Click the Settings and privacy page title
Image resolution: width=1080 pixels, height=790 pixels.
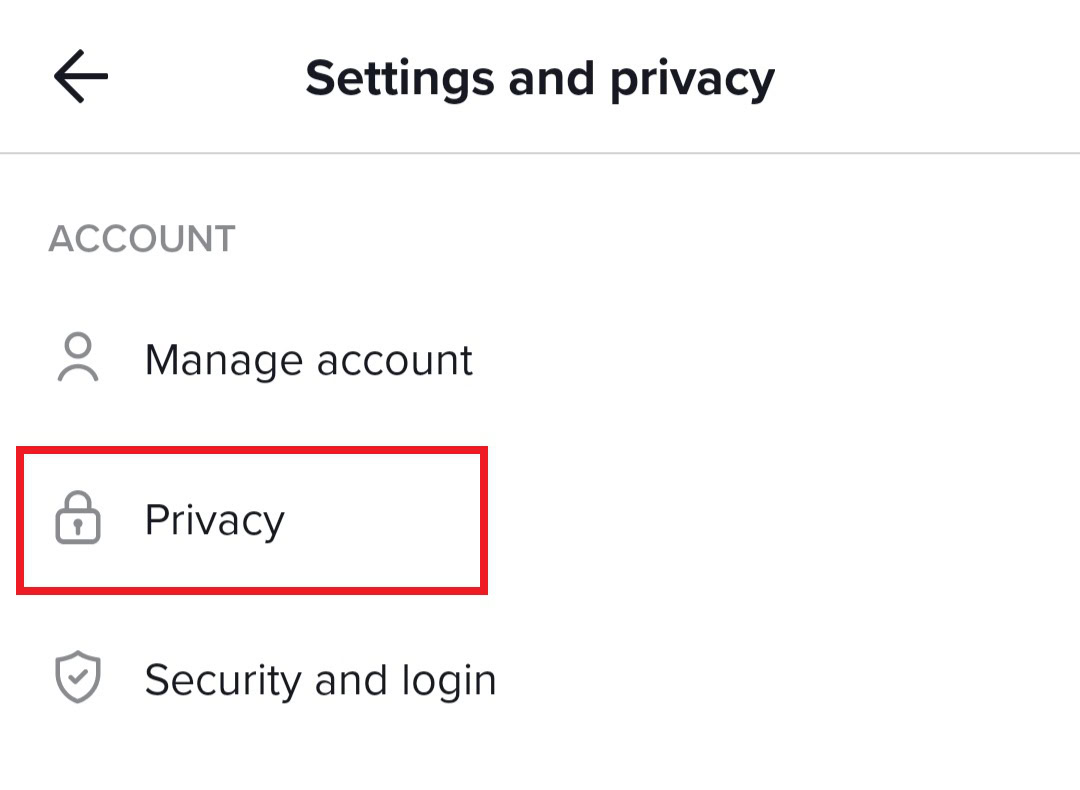[540, 78]
